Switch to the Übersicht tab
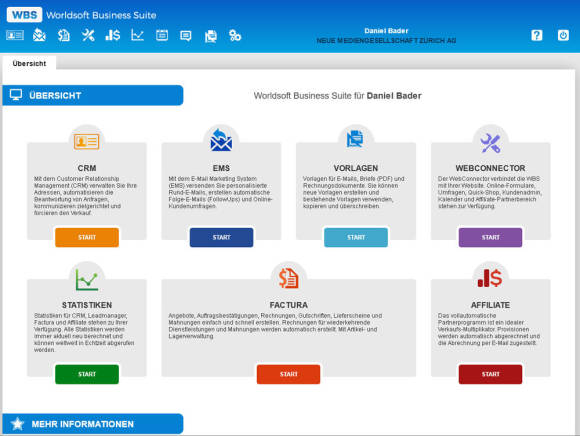The image size is (580, 436). (29, 63)
